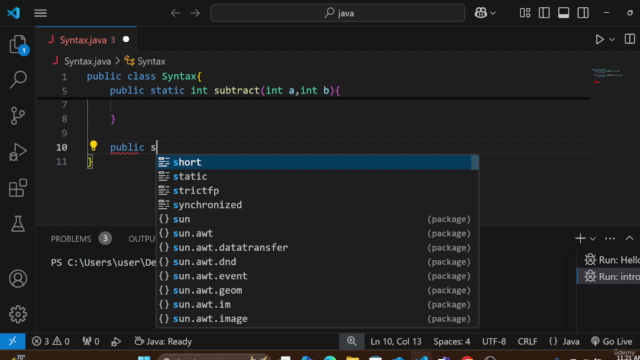The image size is (640, 360).
Task: Open the Manage gear menu
Action: [x=18, y=314]
